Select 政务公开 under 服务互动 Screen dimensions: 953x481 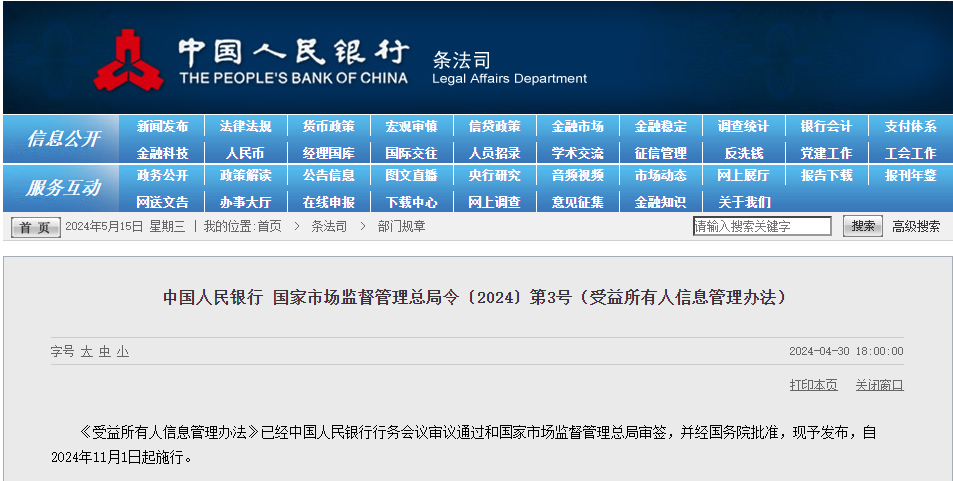tap(162, 176)
